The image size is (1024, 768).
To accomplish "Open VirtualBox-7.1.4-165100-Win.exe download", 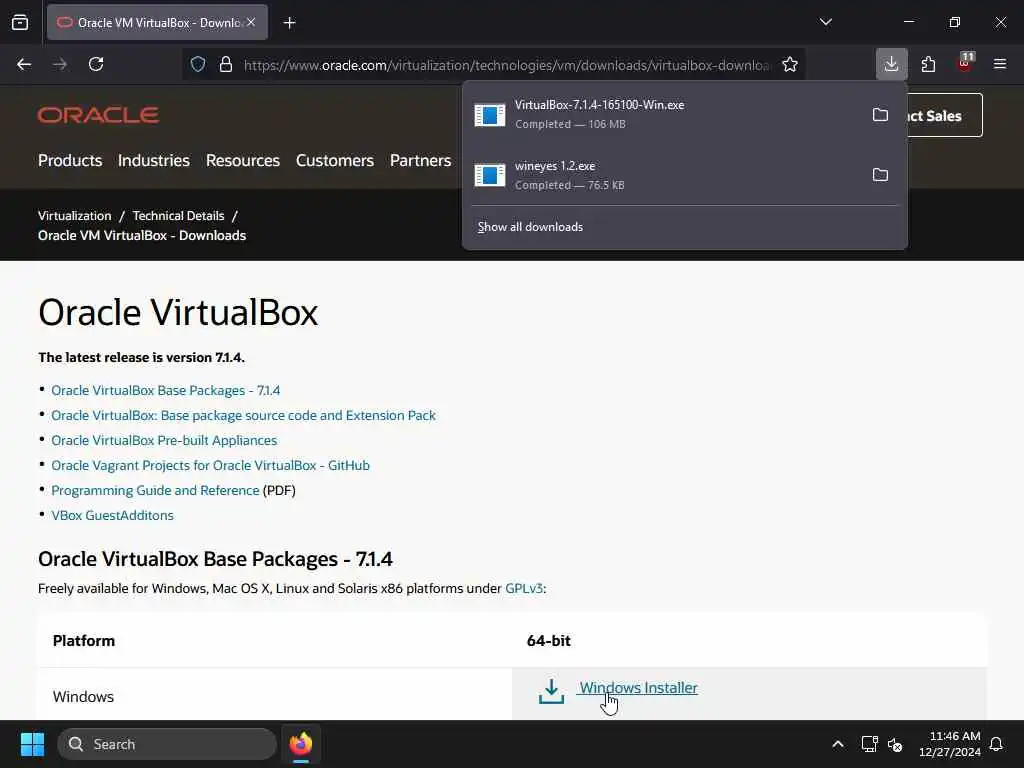I will (x=664, y=114).
